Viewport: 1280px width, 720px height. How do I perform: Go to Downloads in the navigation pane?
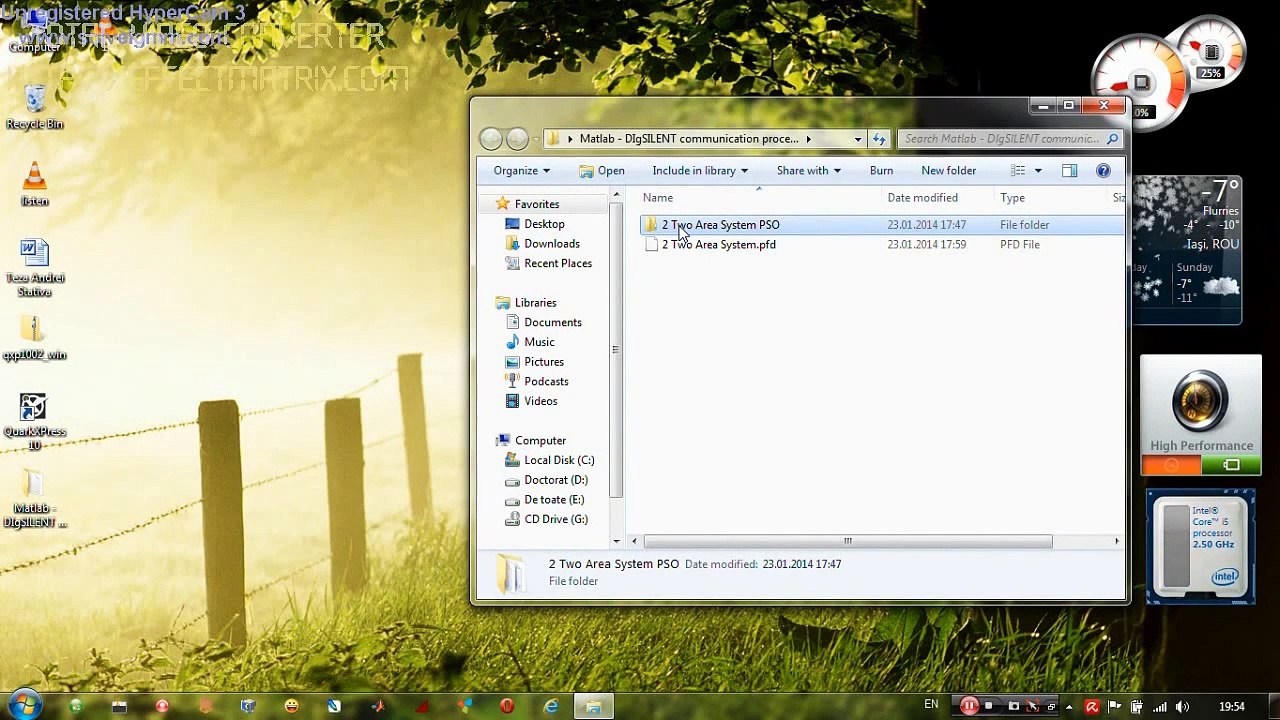coord(551,244)
